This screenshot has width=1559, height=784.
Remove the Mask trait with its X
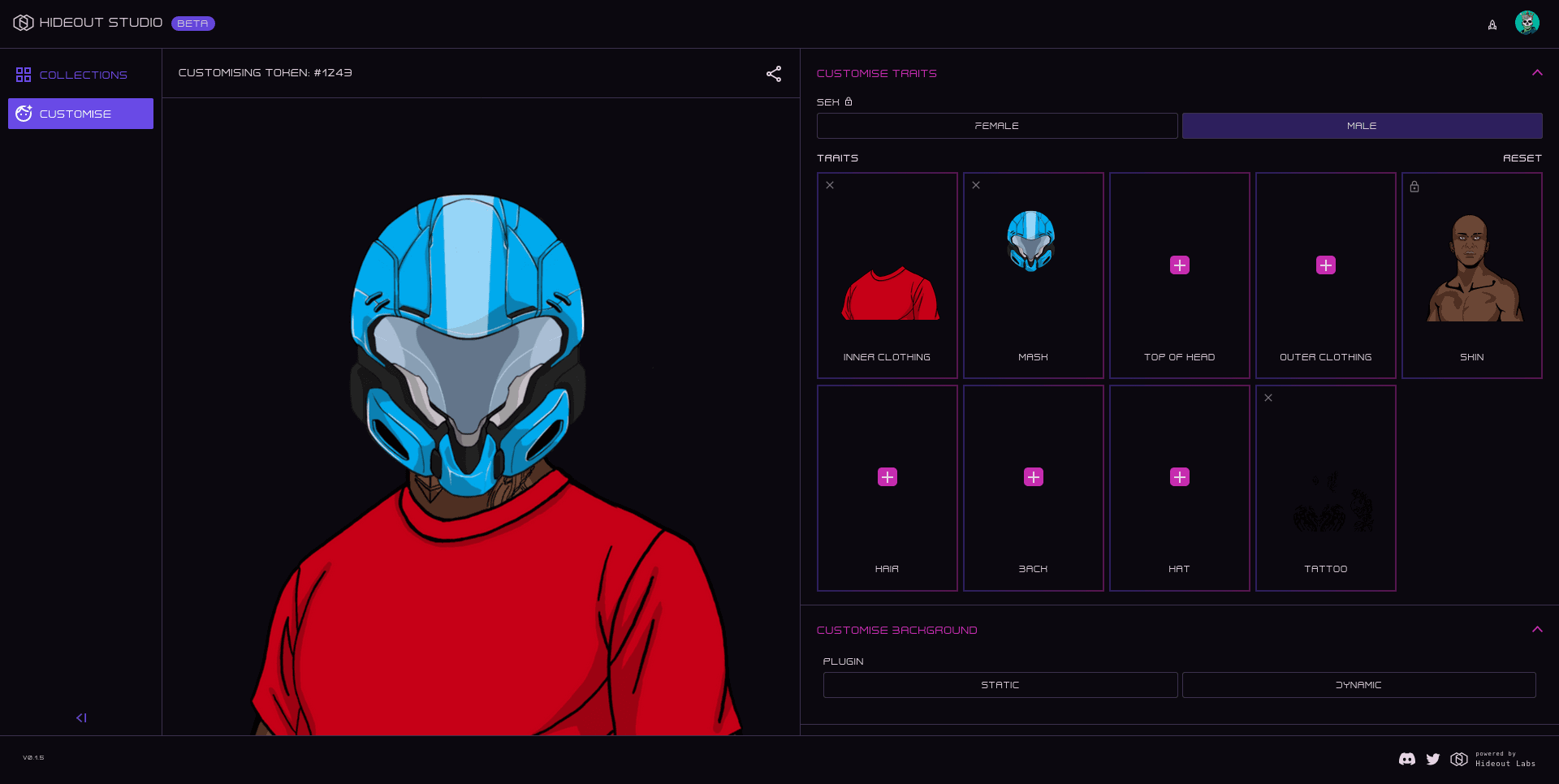click(x=975, y=185)
